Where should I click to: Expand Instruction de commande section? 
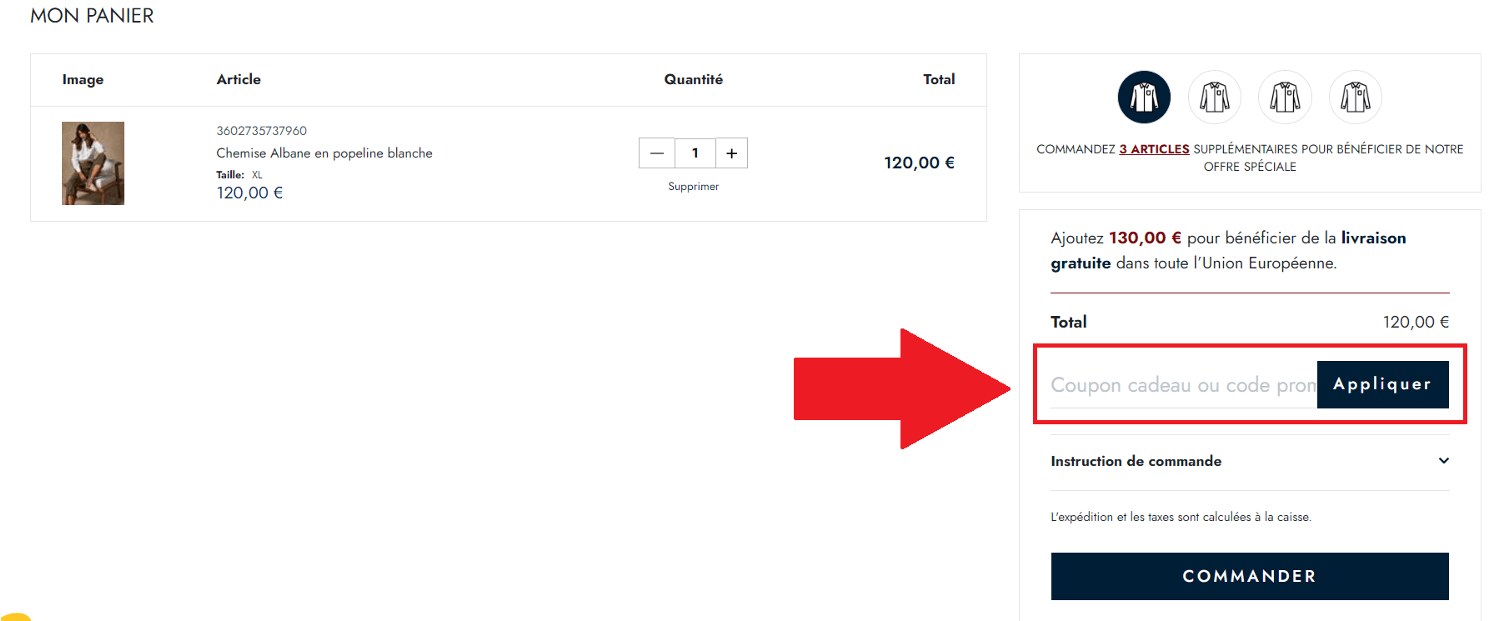coord(1136,461)
